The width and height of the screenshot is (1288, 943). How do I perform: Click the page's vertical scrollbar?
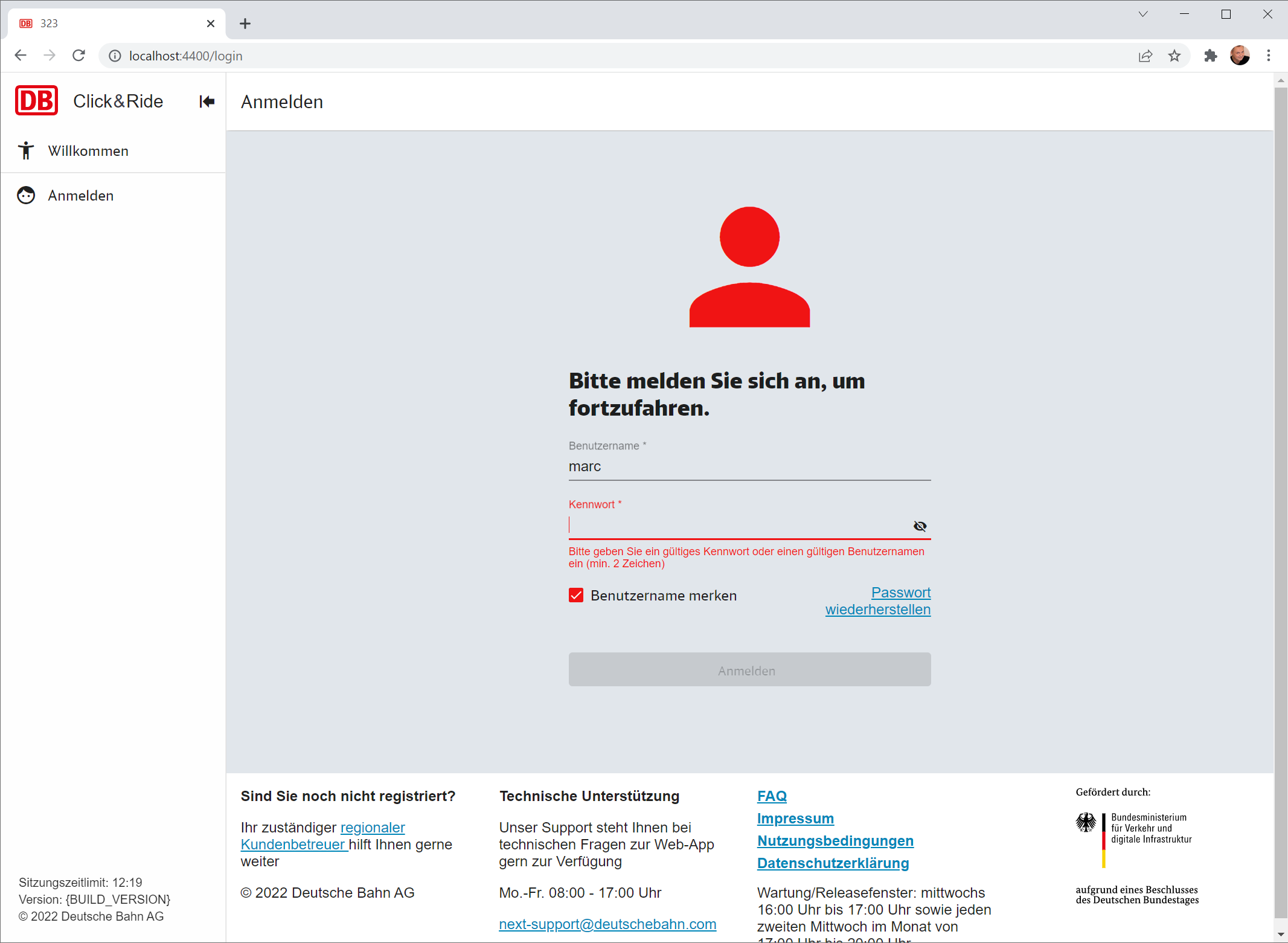tap(1280, 483)
